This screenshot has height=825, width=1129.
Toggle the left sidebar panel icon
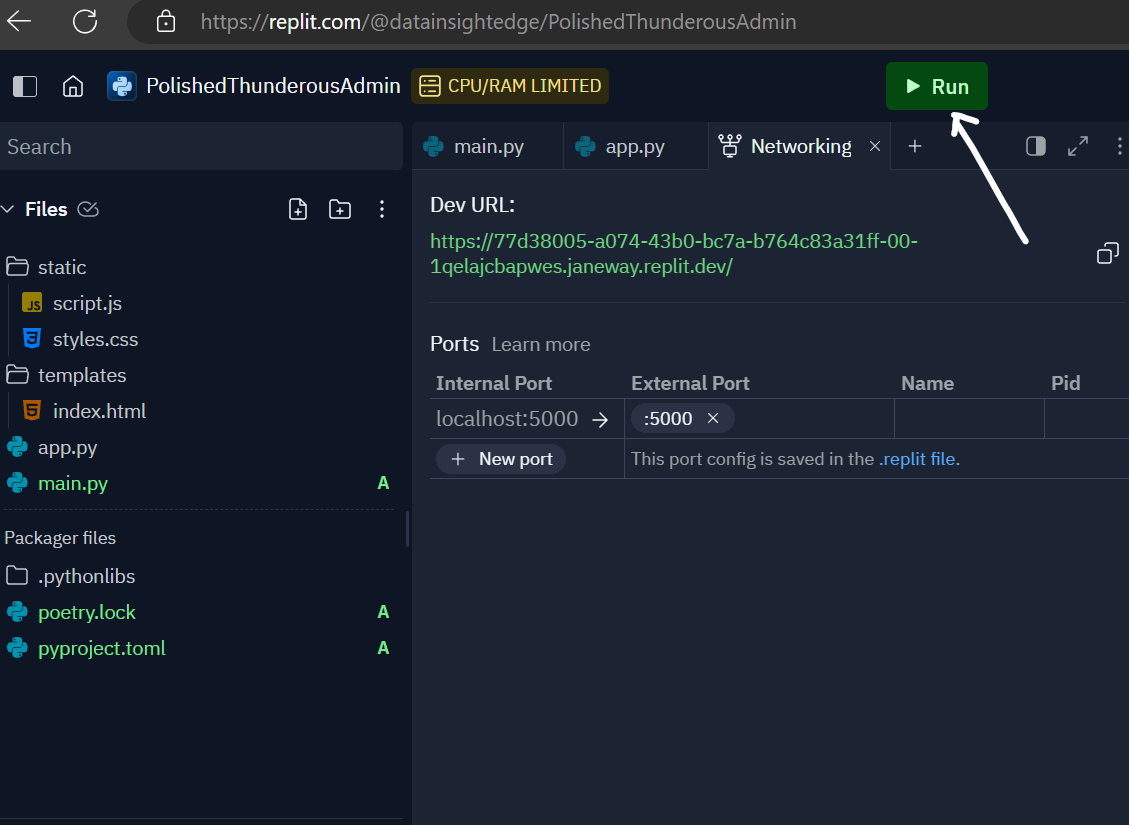click(25, 86)
